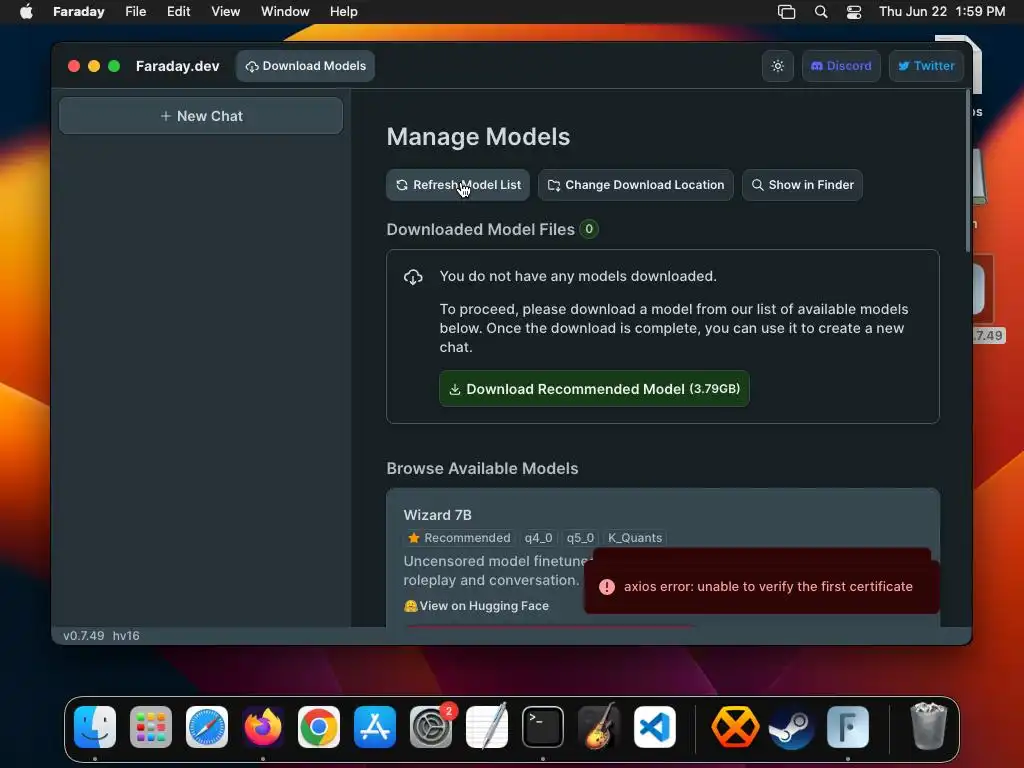Click the Recommended star badge
Screen dimensions: 1024x768
pyautogui.click(x=459, y=537)
